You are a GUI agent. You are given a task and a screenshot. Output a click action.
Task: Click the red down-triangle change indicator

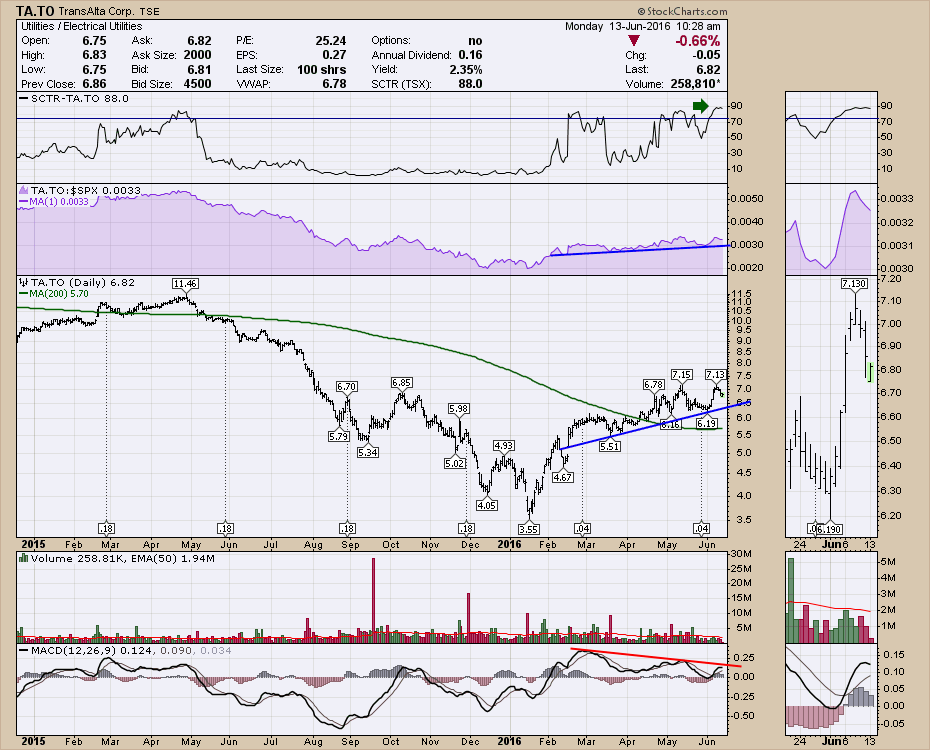pyautogui.click(x=634, y=40)
